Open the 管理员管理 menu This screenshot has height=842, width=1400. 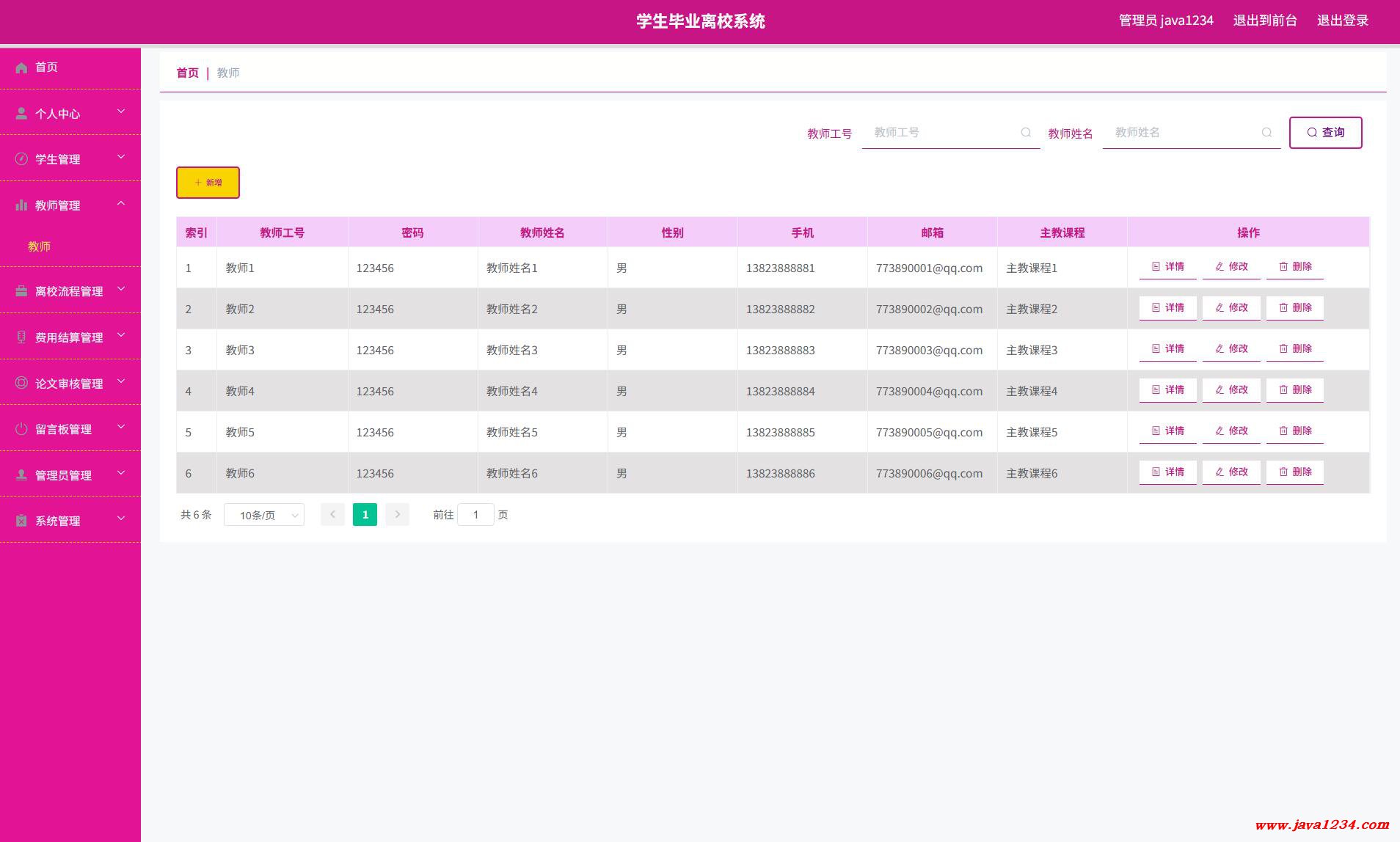coord(63,475)
